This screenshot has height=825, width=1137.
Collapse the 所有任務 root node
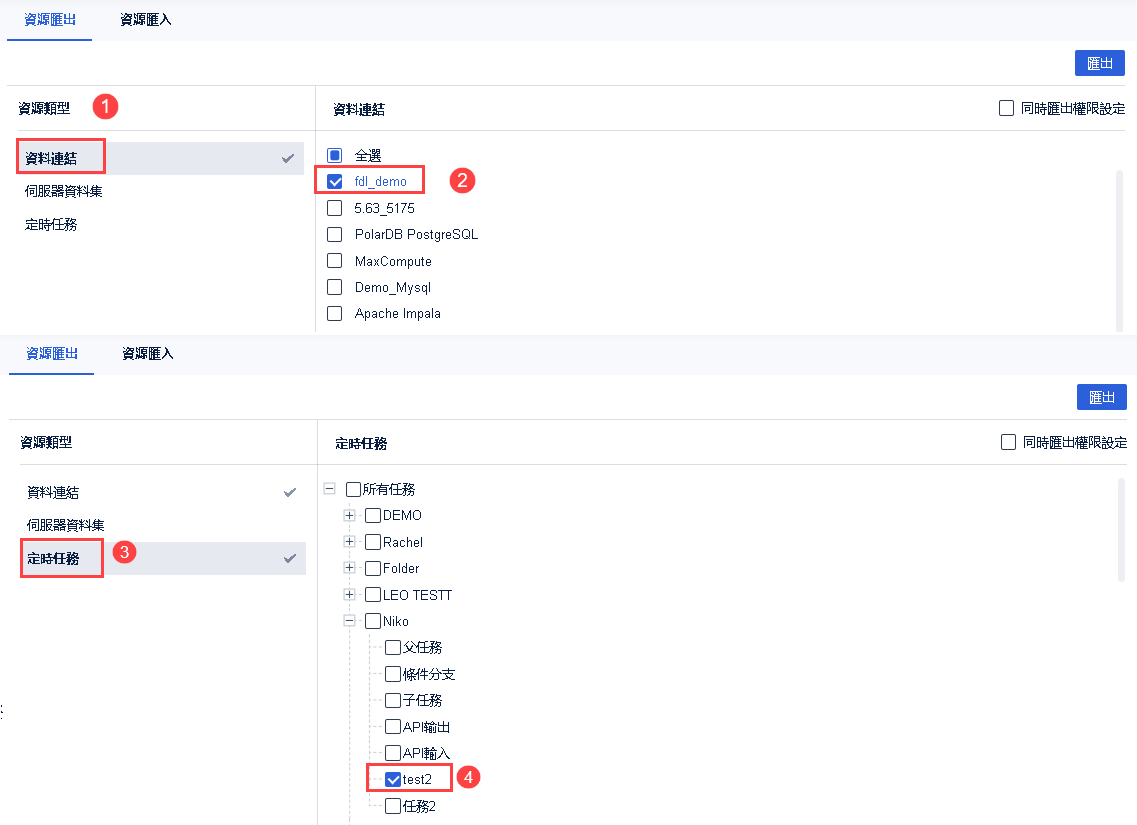pyautogui.click(x=329, y=489)
